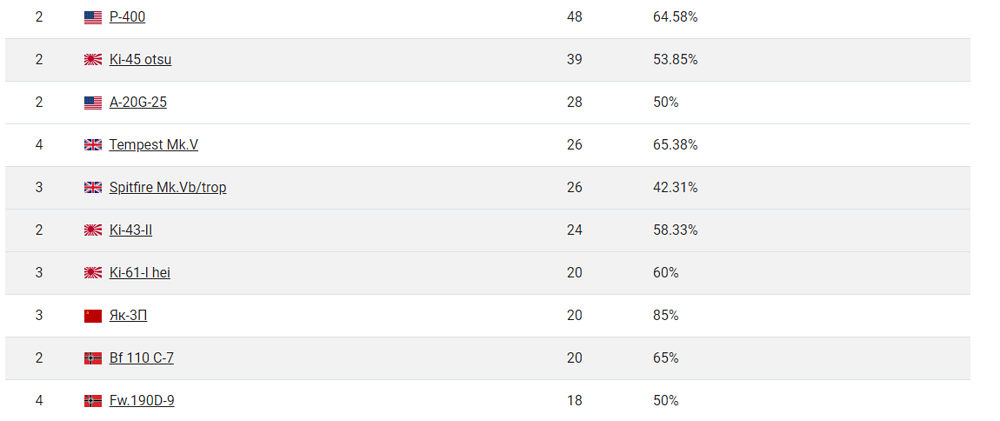Open the Tempest Mk.V page link
This screenshot has height=421, width=1000.
(154, 145)
